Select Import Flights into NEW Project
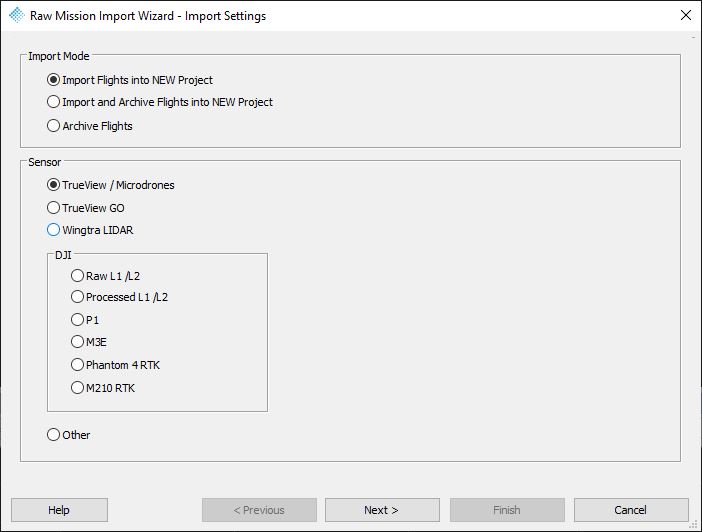Screen dimensions: 702x532 130,80
